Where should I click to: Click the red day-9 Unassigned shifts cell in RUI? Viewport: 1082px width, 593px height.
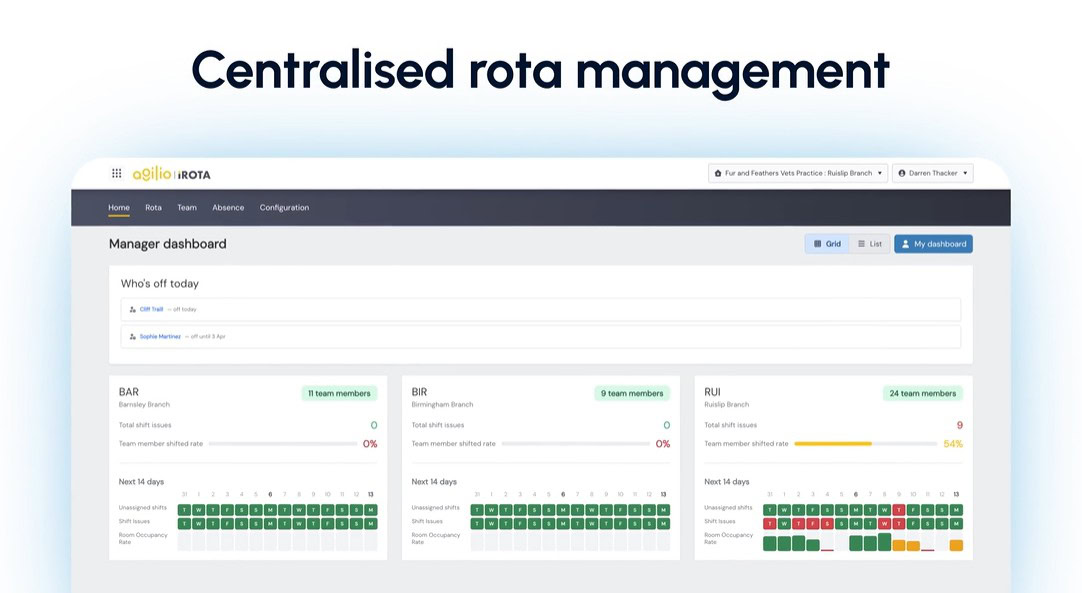point(899,509)
